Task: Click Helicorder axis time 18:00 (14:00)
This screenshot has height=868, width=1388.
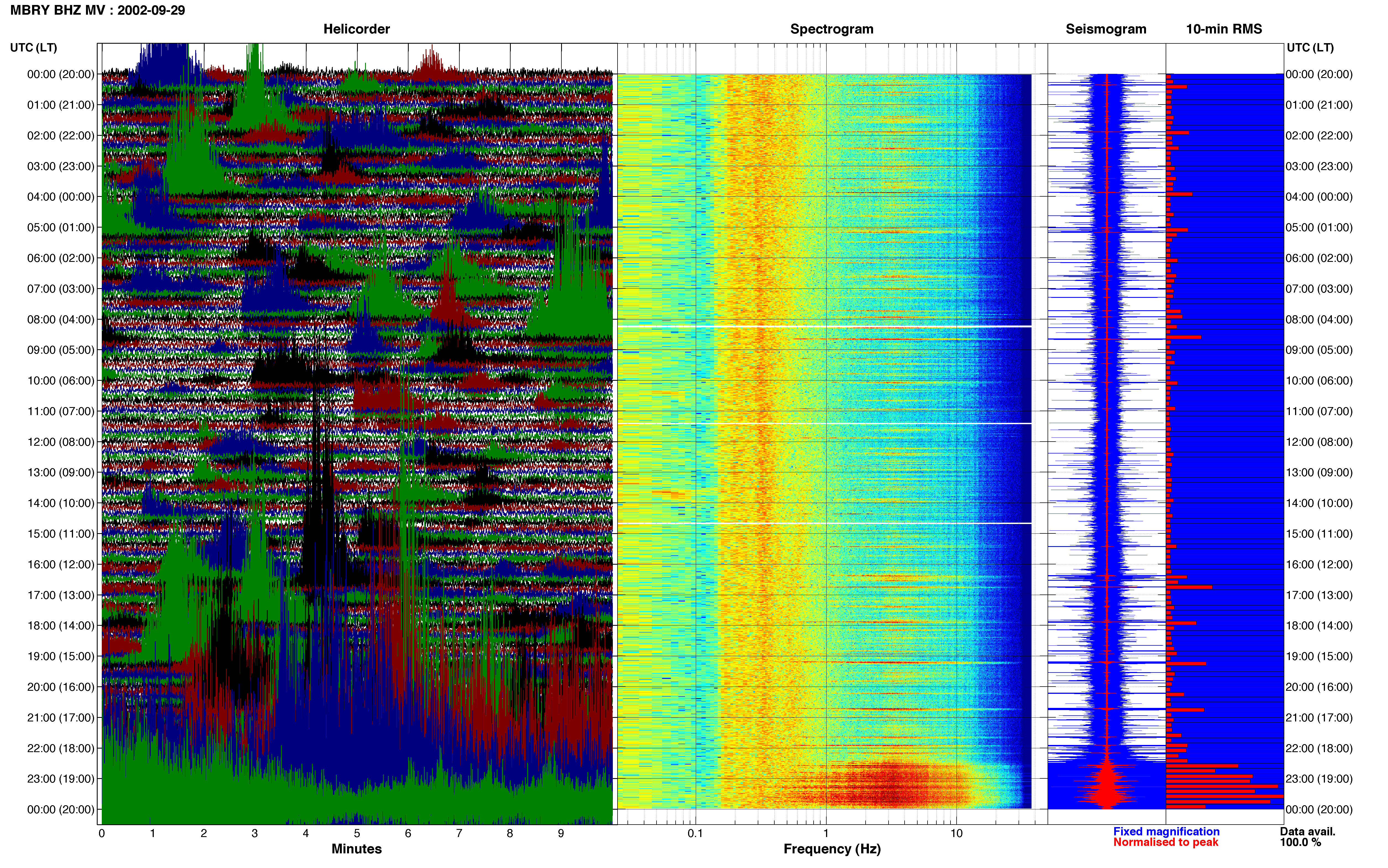Action: point(61,626)
